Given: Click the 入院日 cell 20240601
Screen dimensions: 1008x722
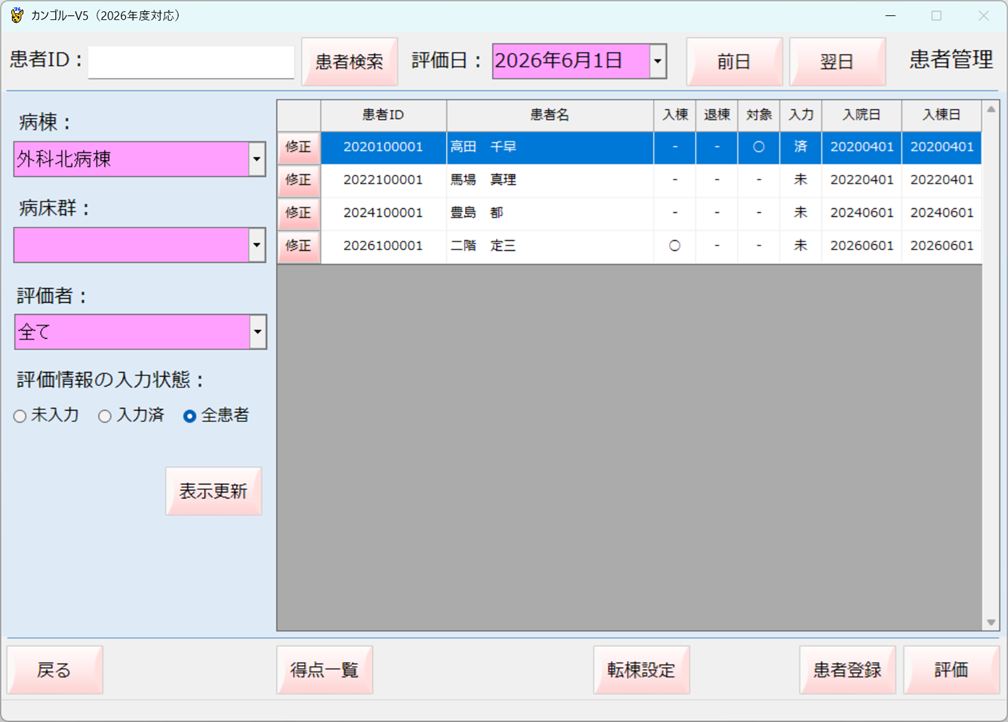Looking at the screenshot, I should [861, 213].
